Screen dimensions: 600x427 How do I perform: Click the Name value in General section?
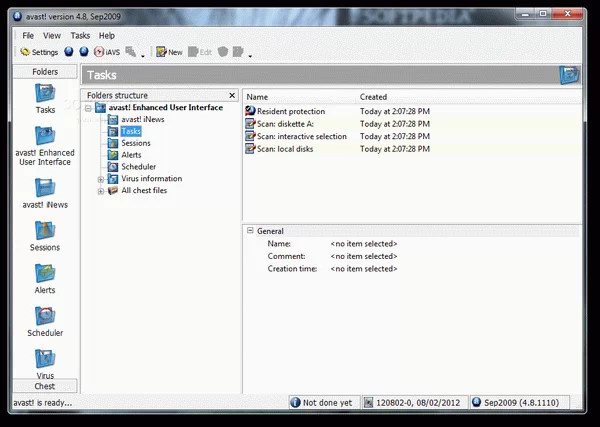364,244
